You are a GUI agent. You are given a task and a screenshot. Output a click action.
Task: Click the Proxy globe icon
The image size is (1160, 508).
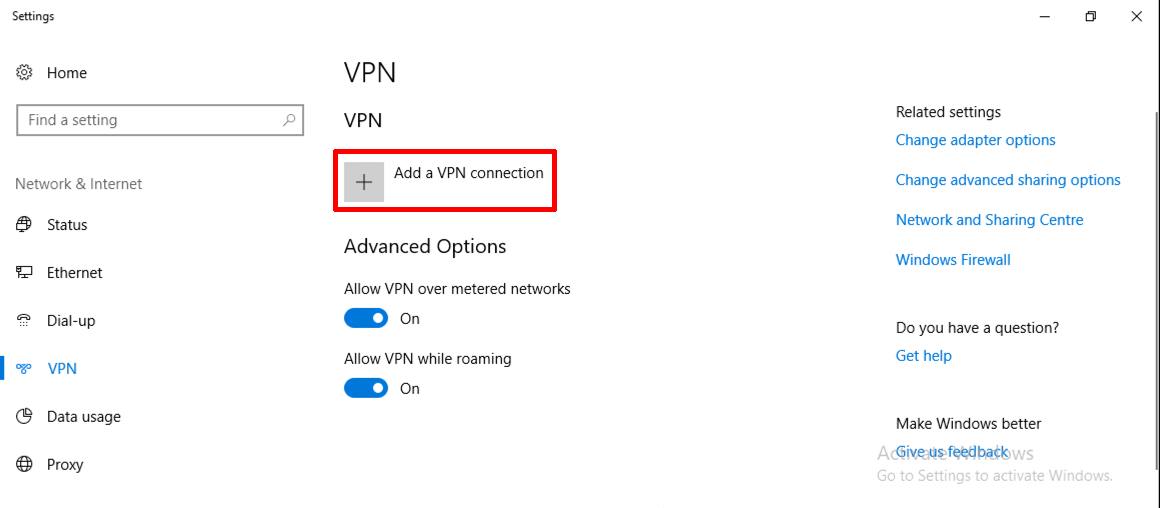pyautogui.click(x=24, y=464)
